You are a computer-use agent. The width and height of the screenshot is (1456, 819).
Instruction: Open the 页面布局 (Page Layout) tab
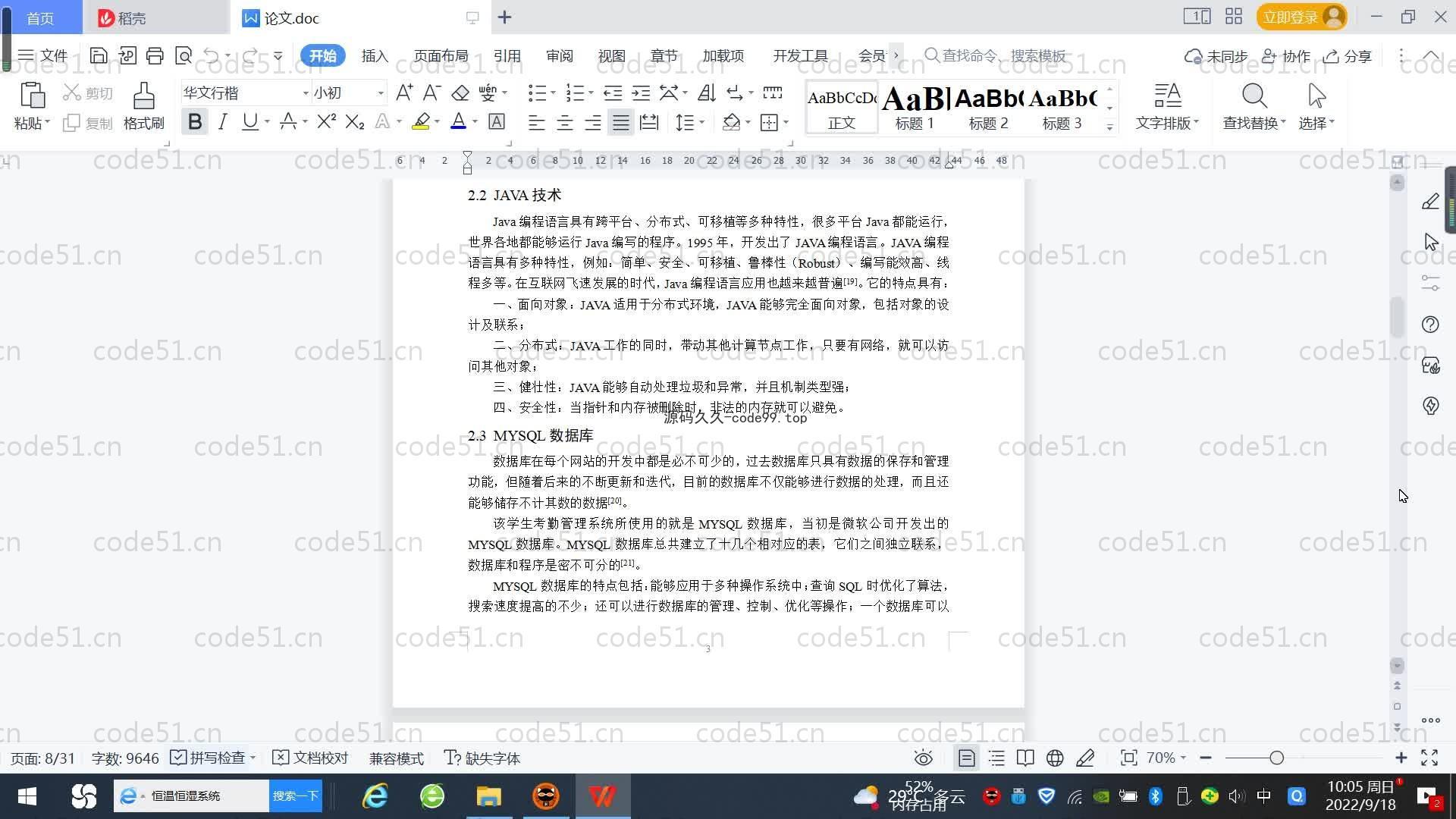(441, 56)
